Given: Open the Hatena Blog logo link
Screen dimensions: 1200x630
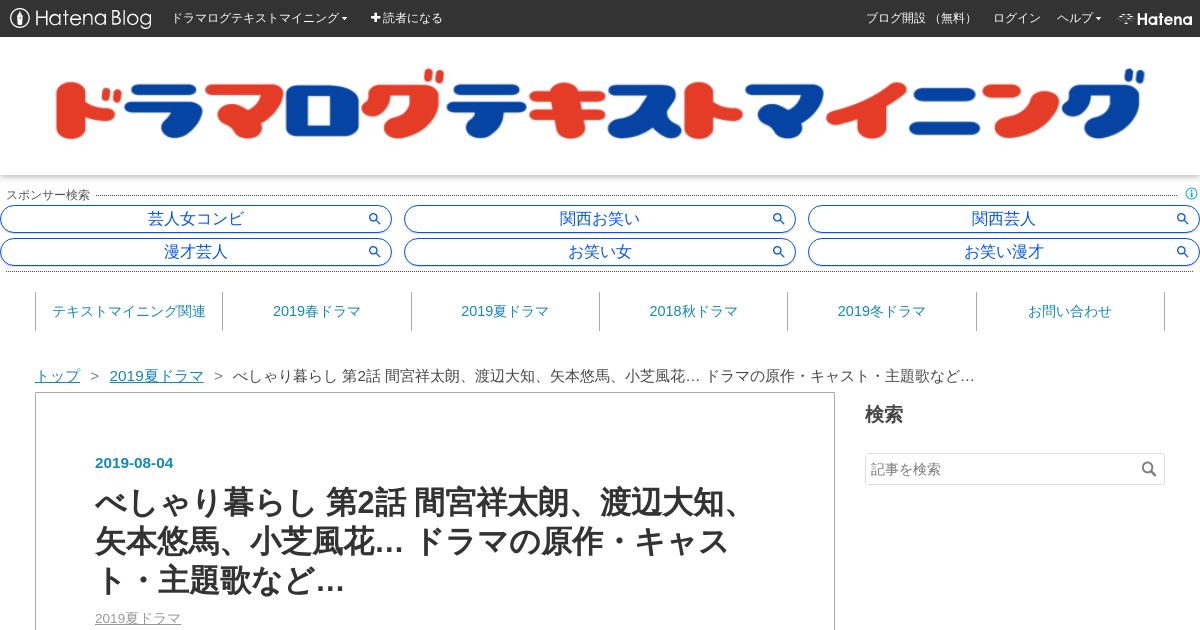Looking at the screenshot, I should (x=81, y=18).
